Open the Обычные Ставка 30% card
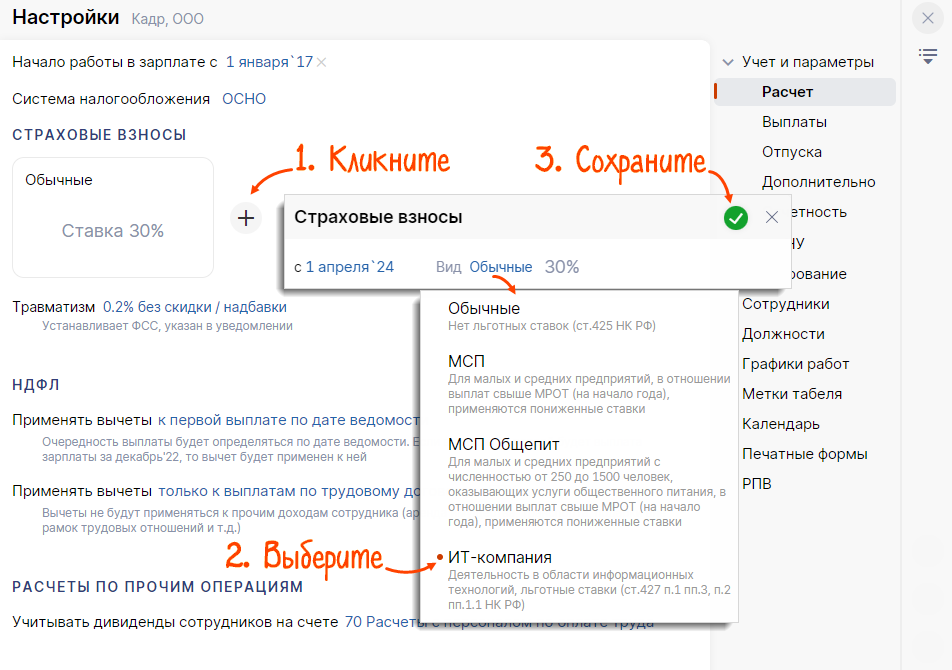Image resolution: width=952 pixels, height=670 pixels. [113, 217]
